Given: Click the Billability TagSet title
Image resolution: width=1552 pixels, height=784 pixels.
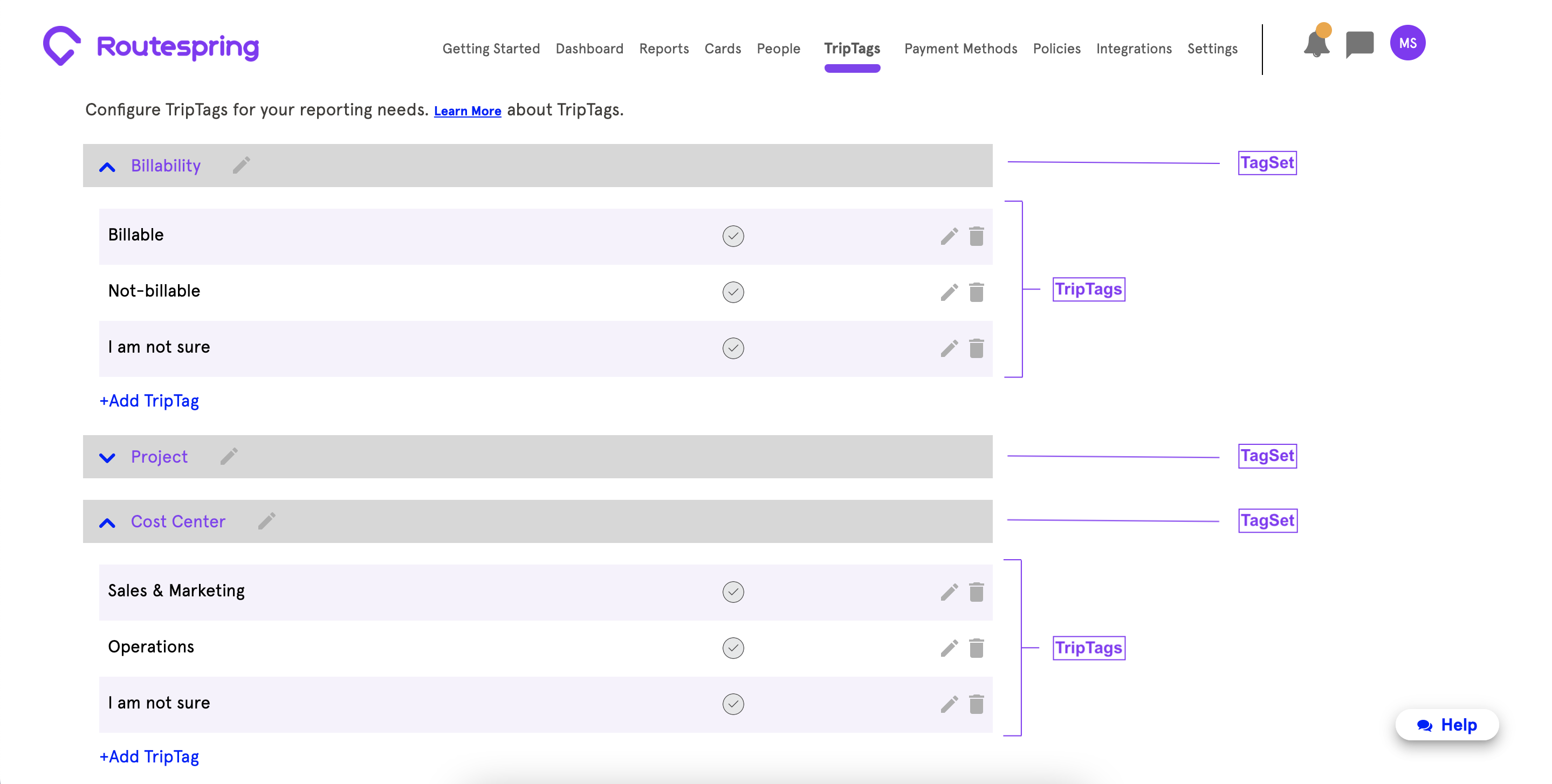Looking at the screenshot, I should tap(166, 165).
